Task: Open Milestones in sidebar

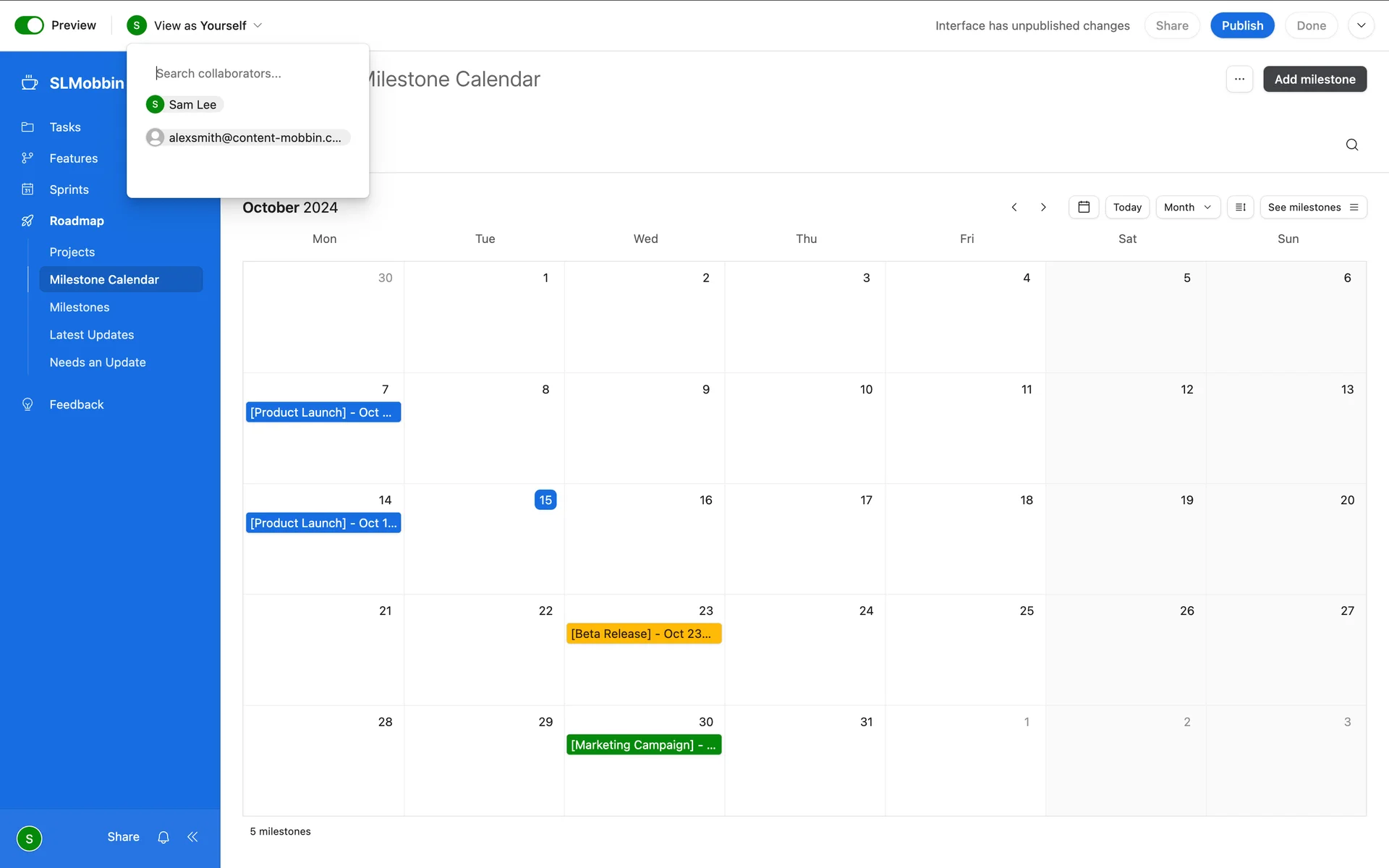Action: coord(80,307)
